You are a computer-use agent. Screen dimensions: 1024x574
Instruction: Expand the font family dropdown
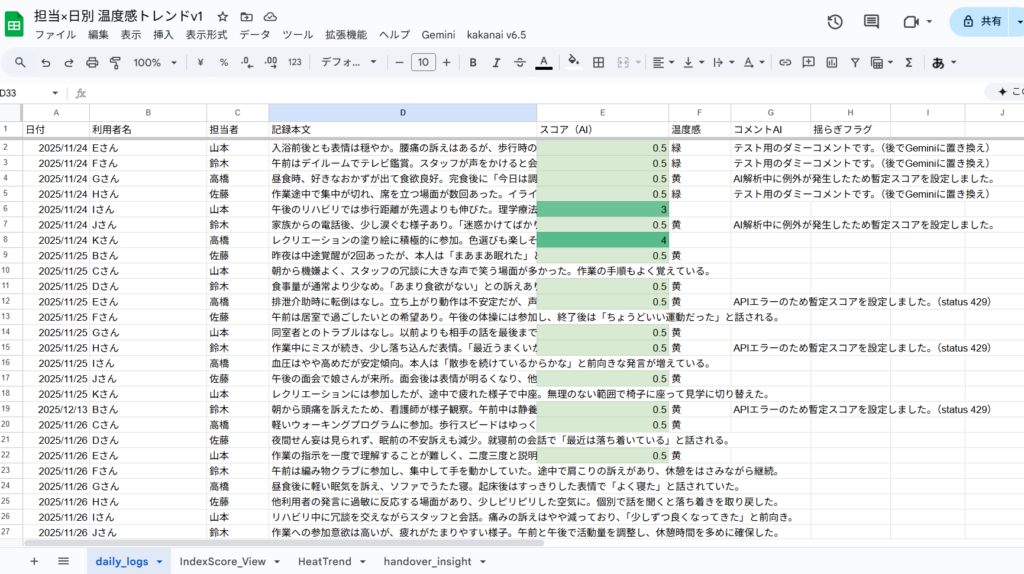tap(348, 62)
